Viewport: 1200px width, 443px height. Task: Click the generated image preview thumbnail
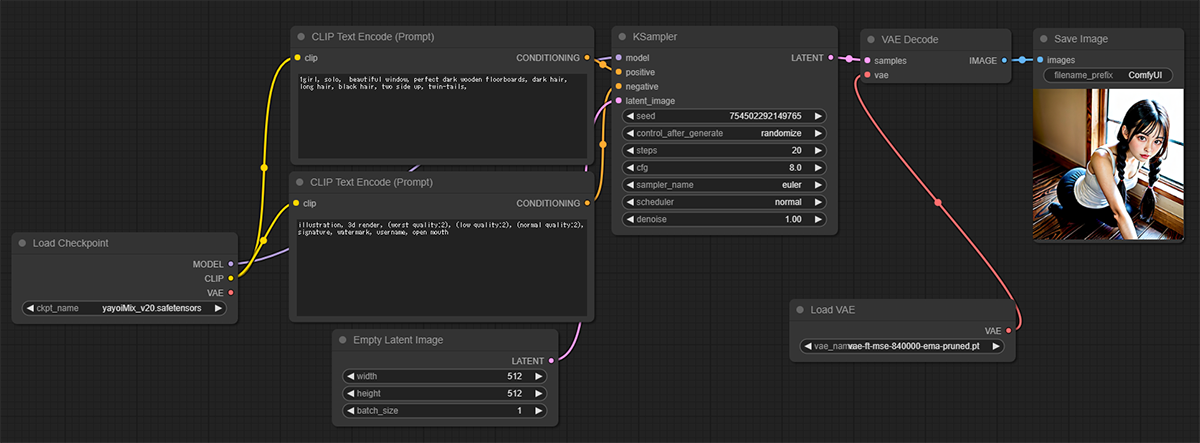coord(1108,166)
